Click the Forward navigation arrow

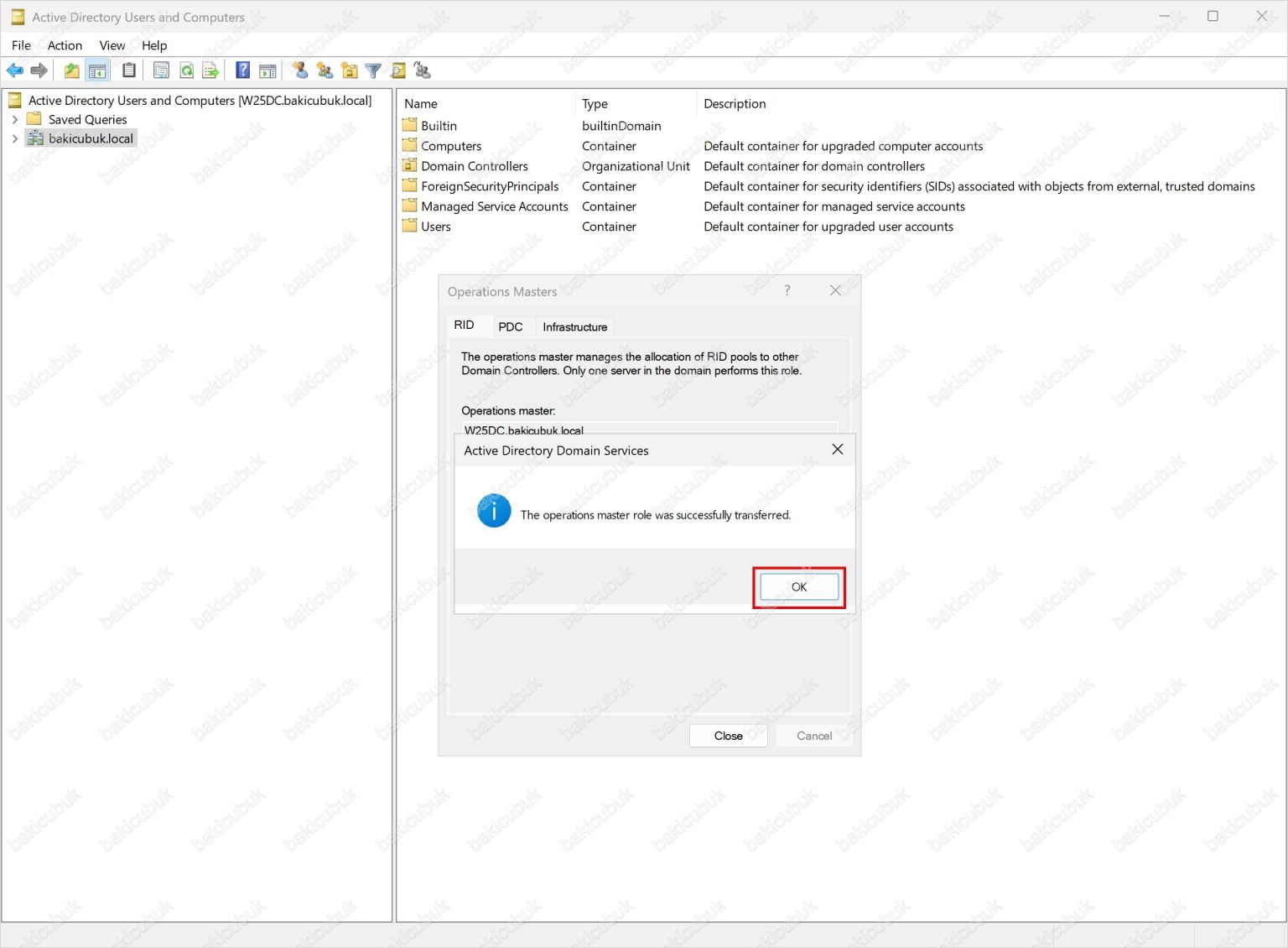pyautogui.click(x=39, y=70)
